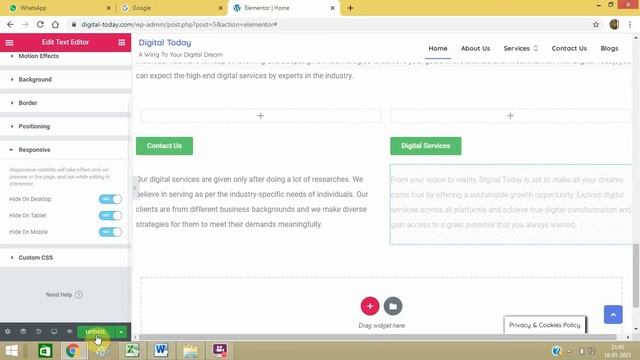Image resolution: width=640 pixels, height=360 pixels.
Task: Click the browser back arrow
Action: tap(10, 24)
